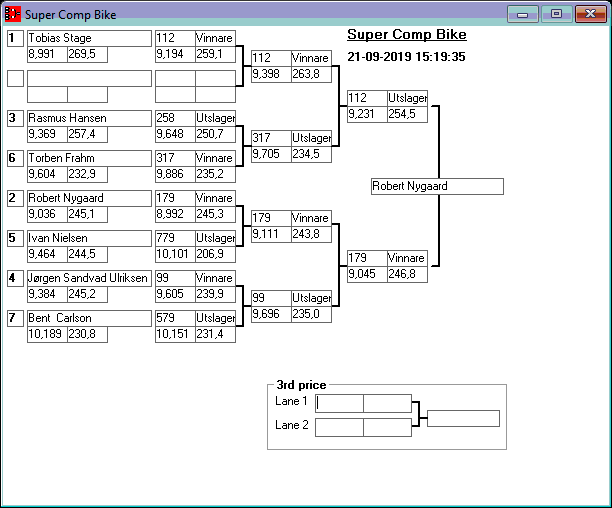Click the final winner field showing Robert Nygaard
This screenshot has width=612, height=508.
click(436, 186)
